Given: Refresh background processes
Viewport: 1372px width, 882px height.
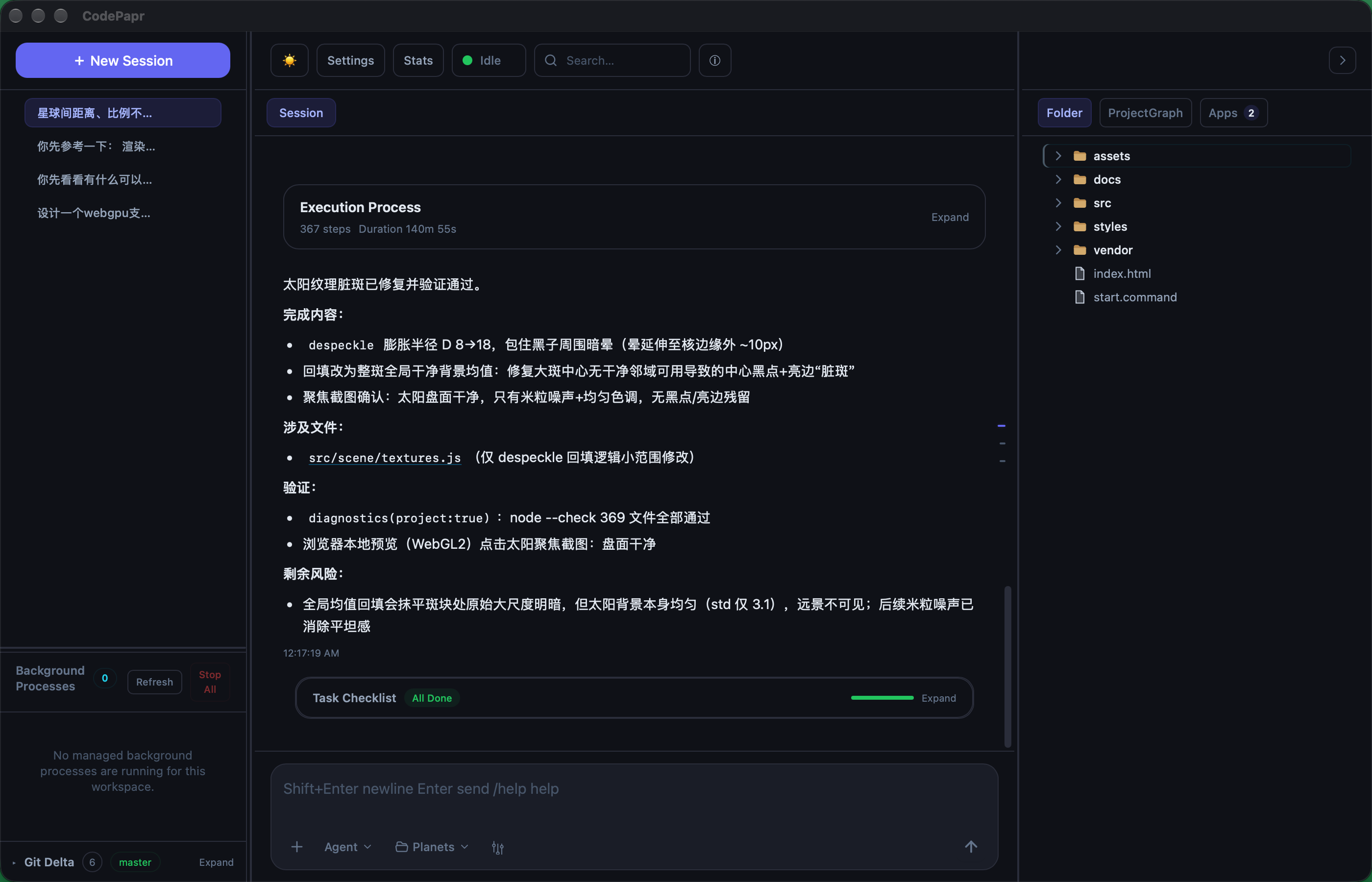Looking at the screenshot, I should tap(154, 682).
